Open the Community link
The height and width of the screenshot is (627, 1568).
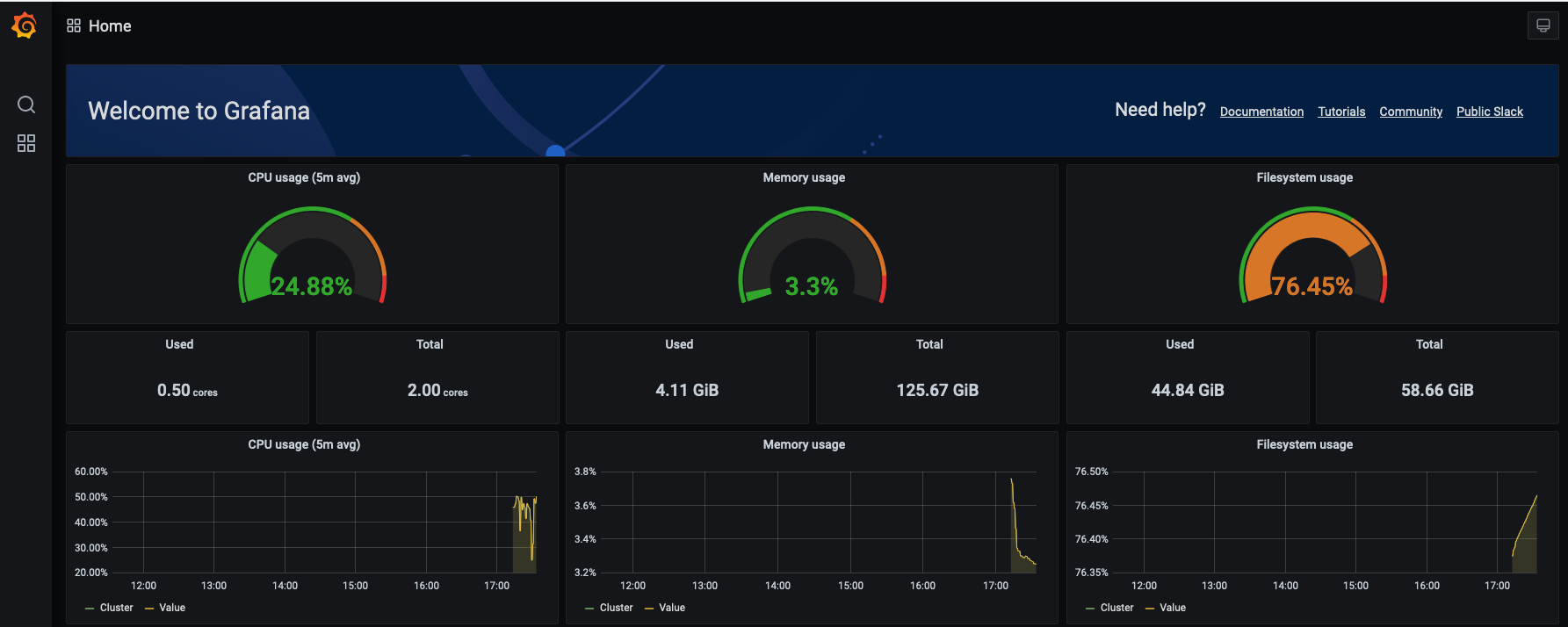[1411, 112]
